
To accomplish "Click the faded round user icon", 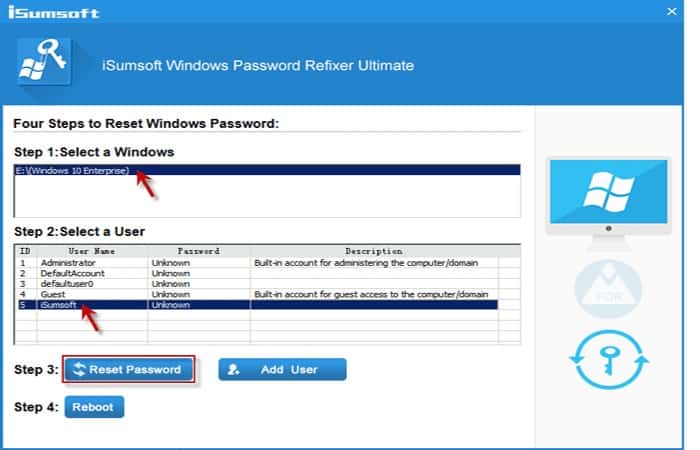I will [608, 288].
